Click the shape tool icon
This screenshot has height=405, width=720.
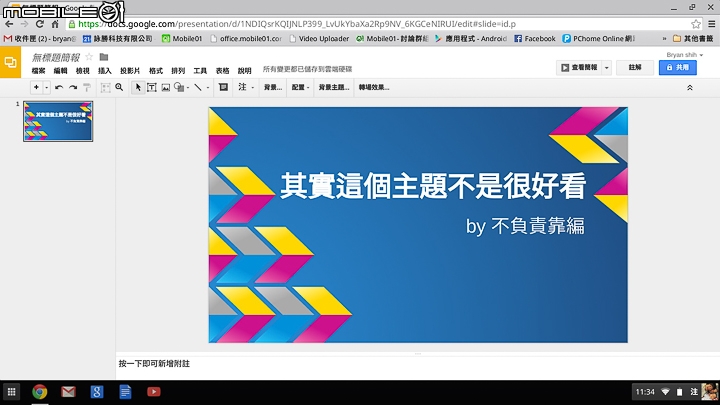coord(179,87)
